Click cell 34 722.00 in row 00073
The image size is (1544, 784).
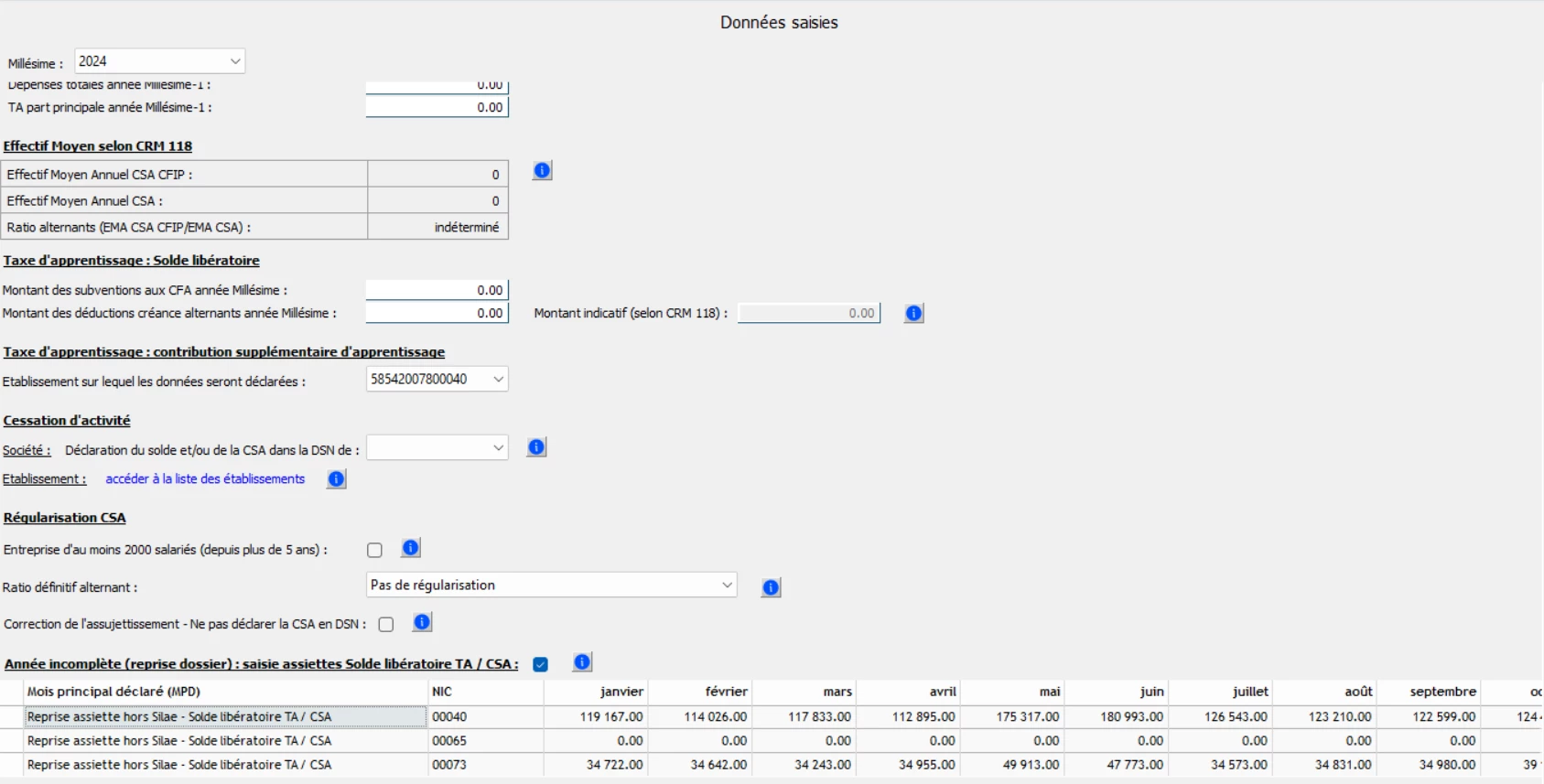(x=596, y=764)
